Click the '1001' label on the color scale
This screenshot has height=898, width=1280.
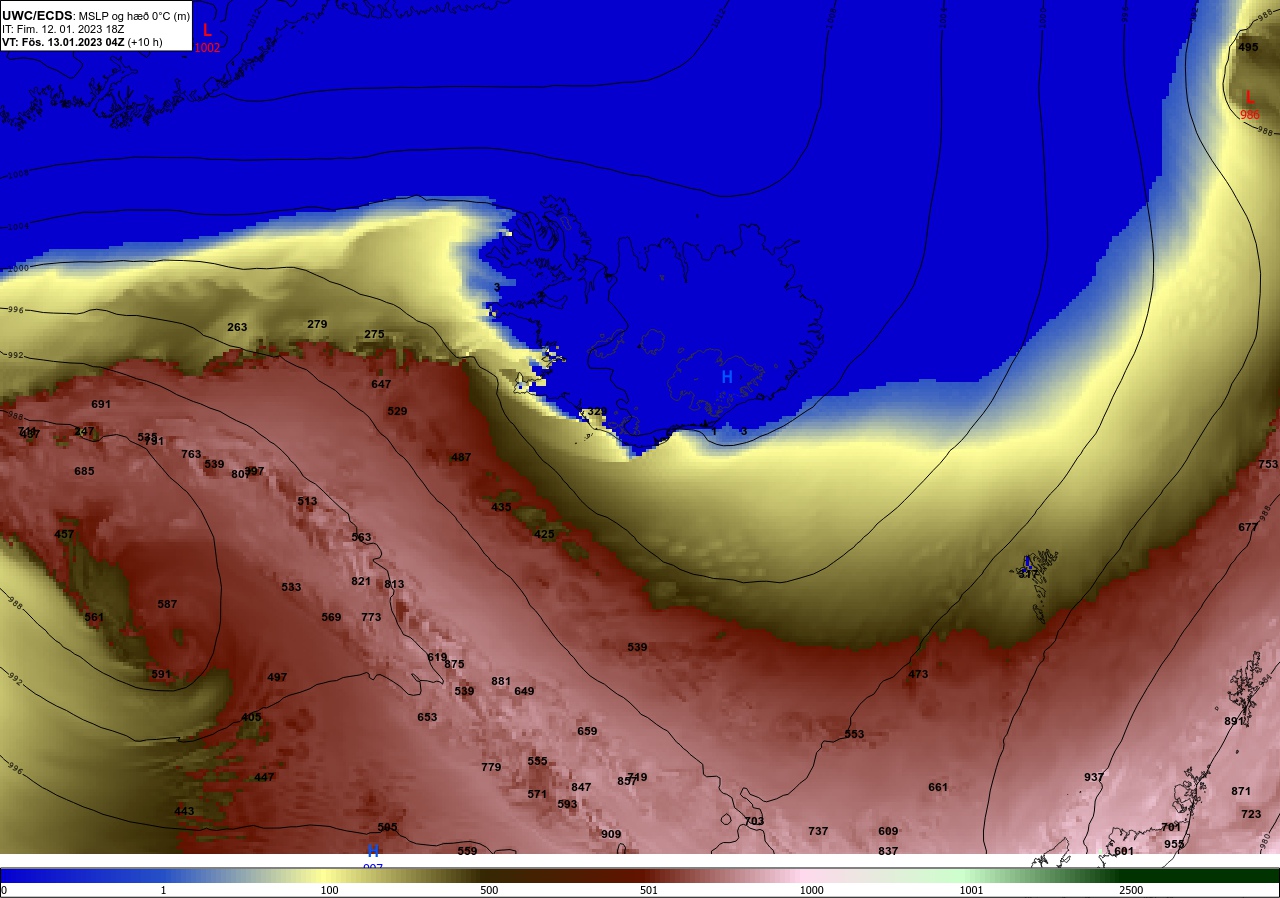pyautogui.click(x=971, y=890)
